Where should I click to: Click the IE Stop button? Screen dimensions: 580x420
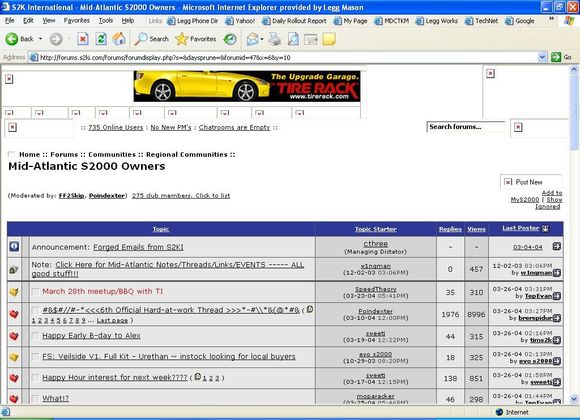click(x=83, y=39)
